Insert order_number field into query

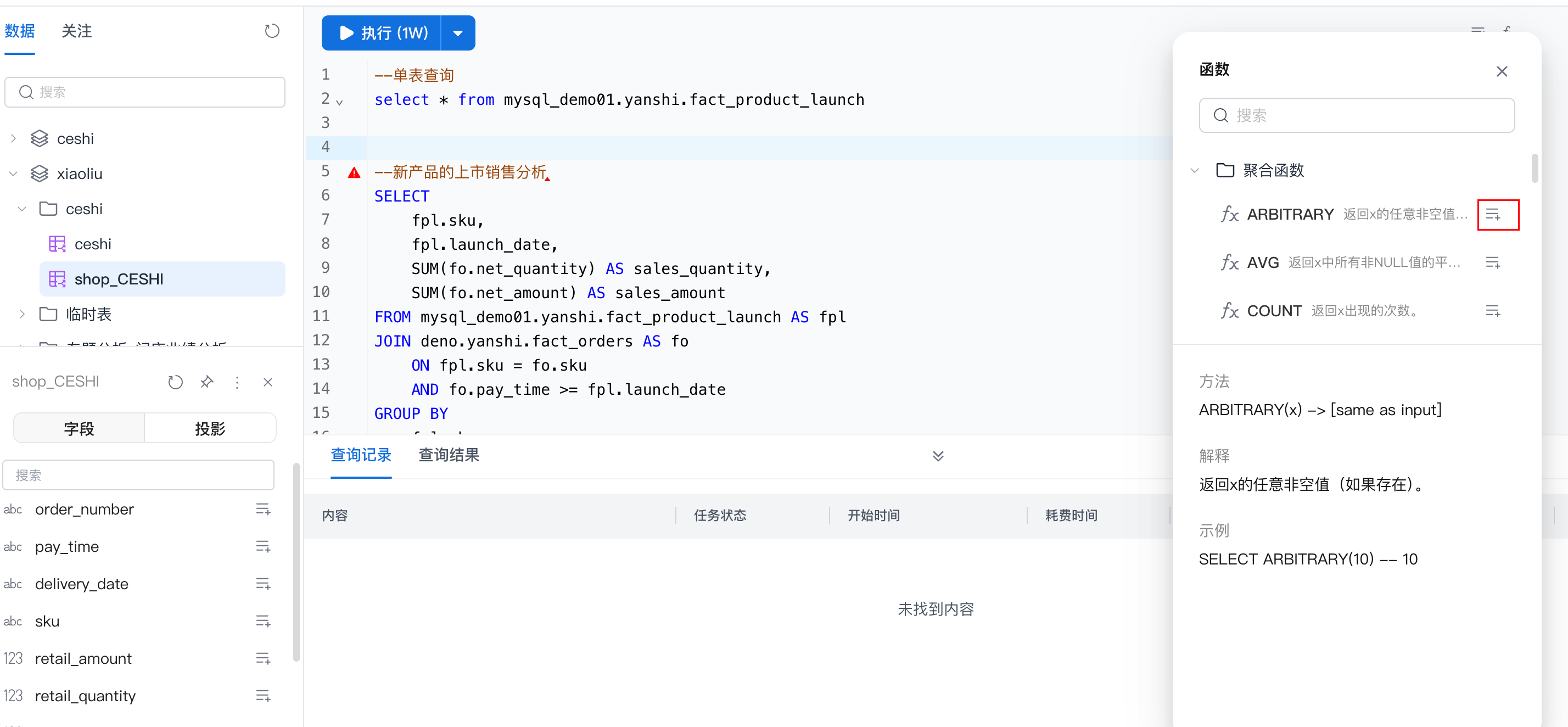[x=263, y=509]
